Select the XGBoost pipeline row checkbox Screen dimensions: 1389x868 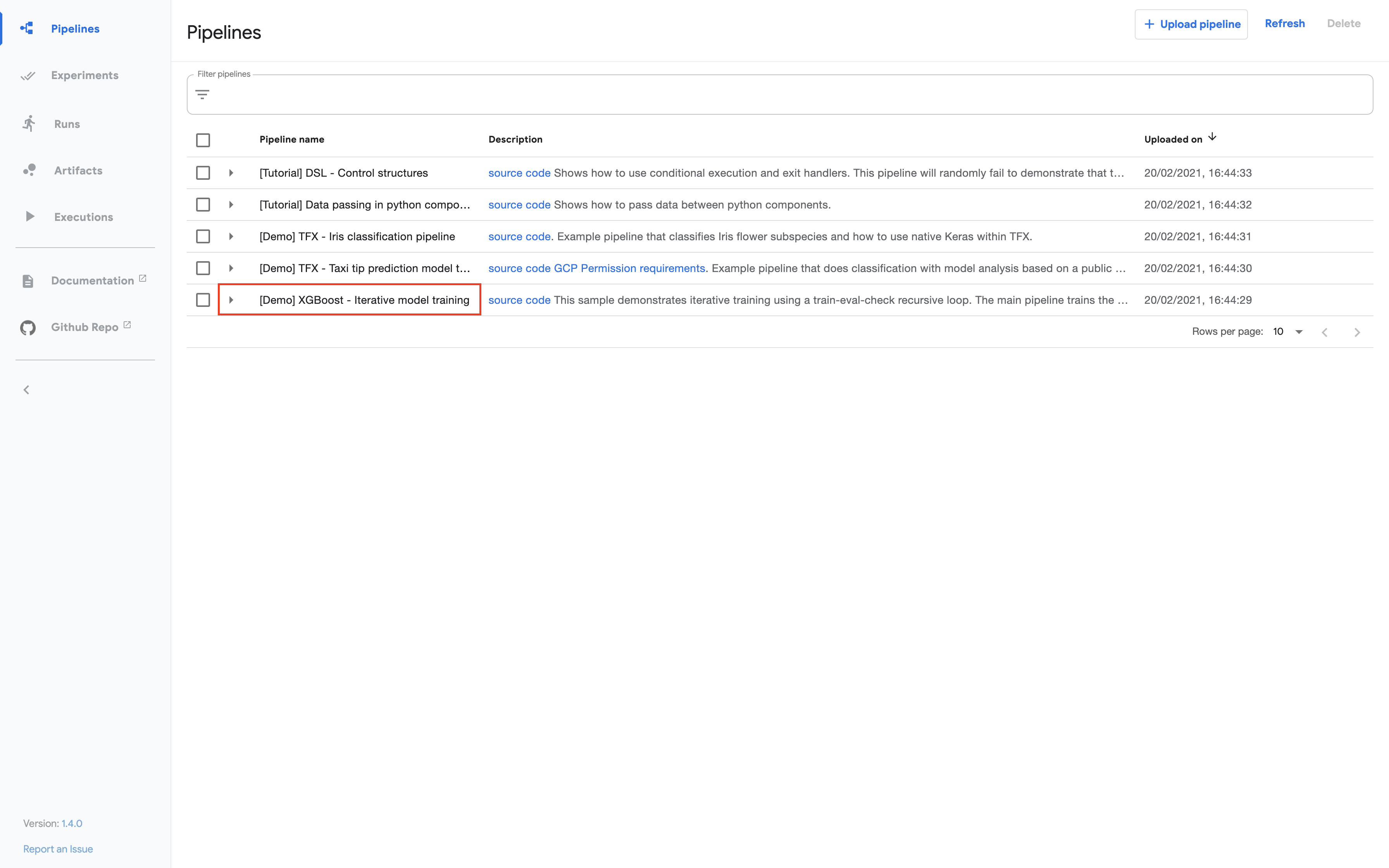click(203, 300)
